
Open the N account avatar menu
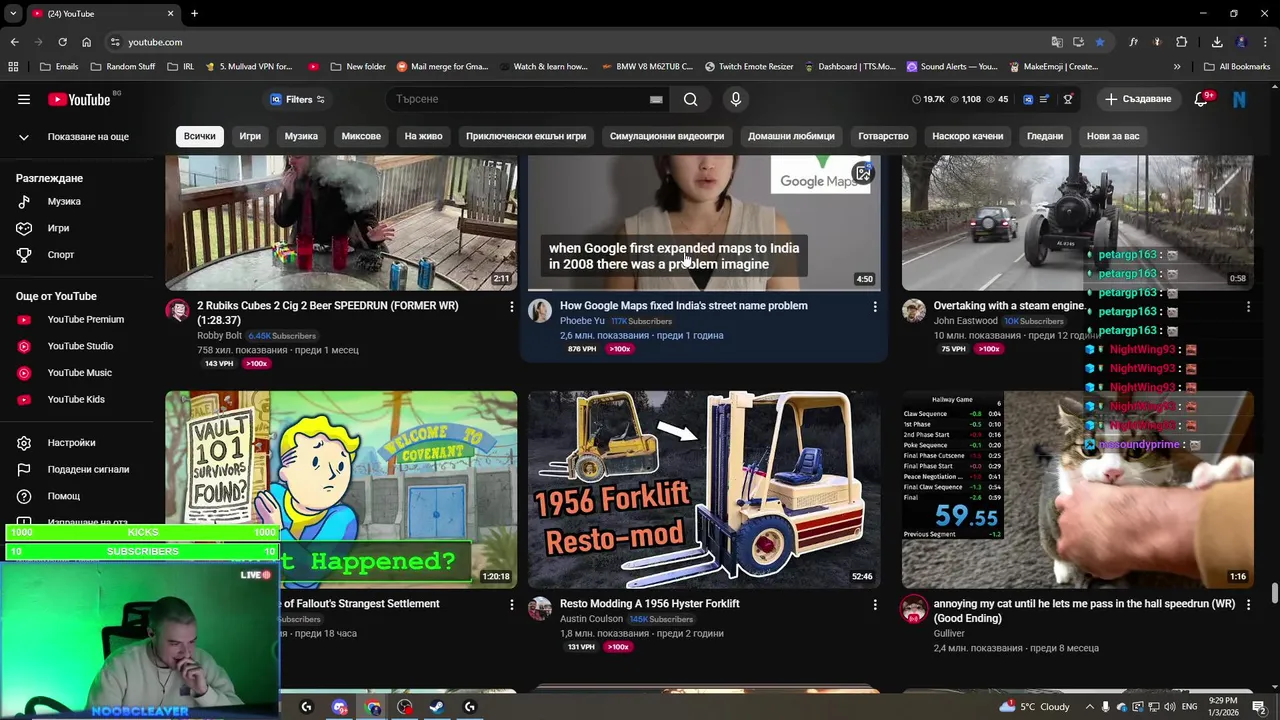click(1239, 99)
